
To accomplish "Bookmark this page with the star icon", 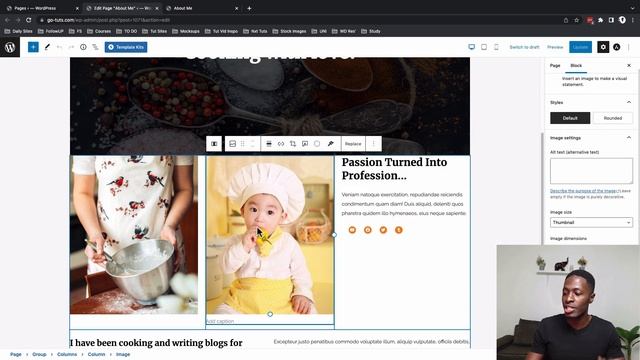I will tap(576, 20).
